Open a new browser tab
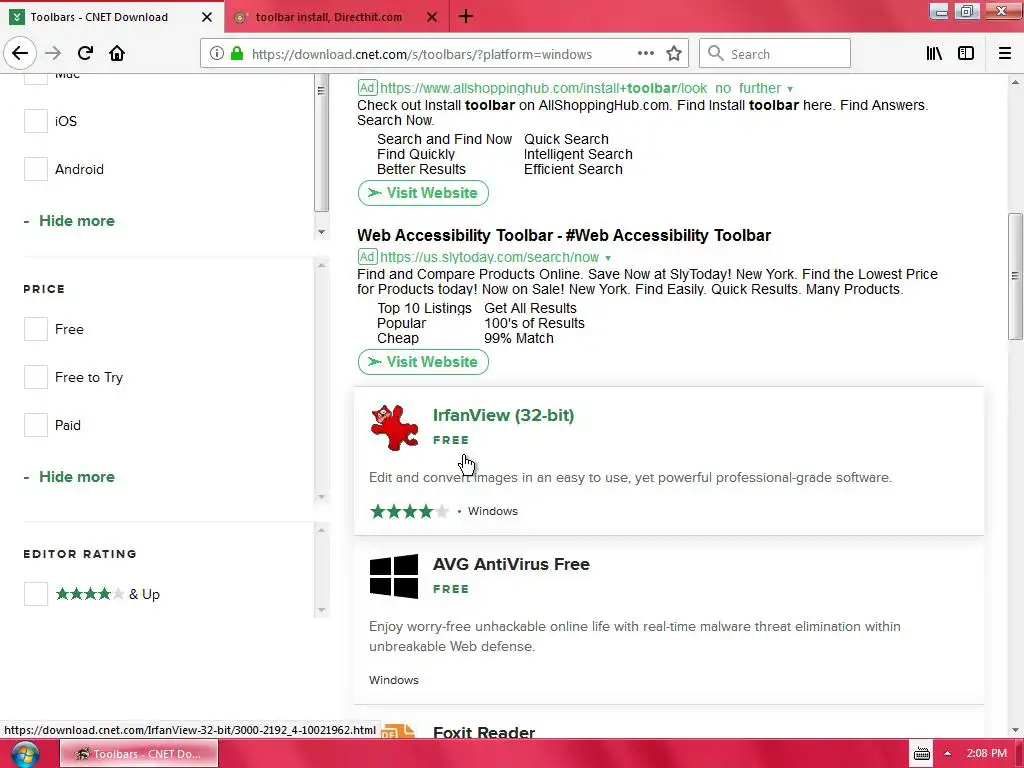Viewport: 1024px width, 768px height. pos(466,16)
